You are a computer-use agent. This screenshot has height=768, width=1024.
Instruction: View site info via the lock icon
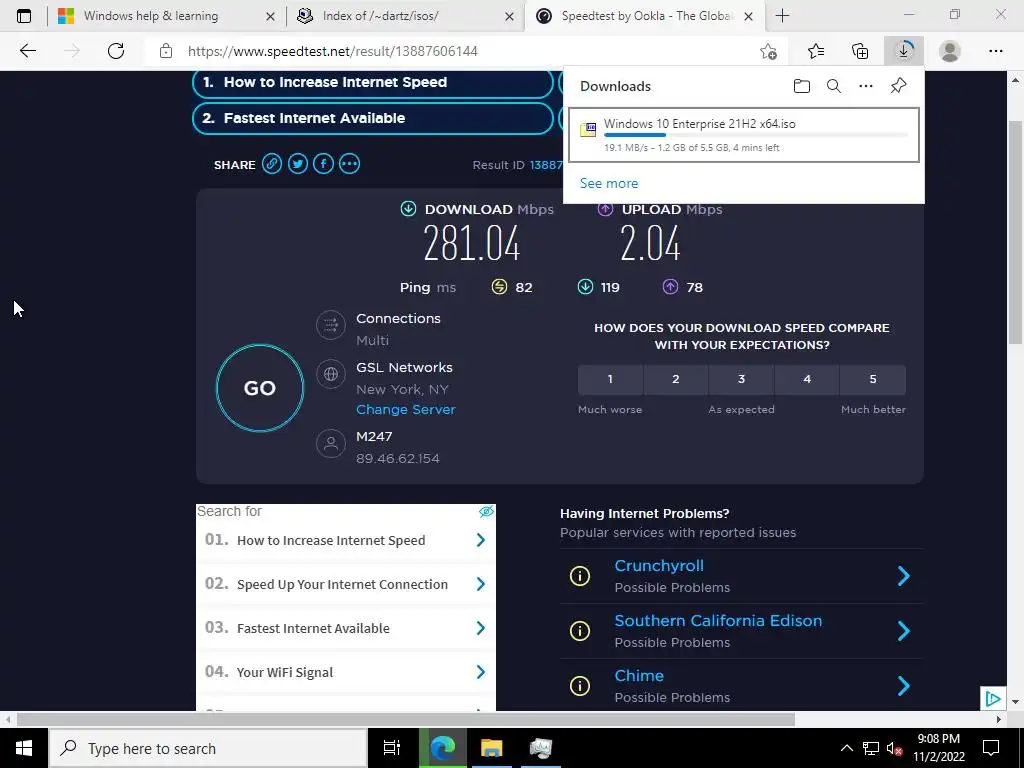tap(166, 51)
